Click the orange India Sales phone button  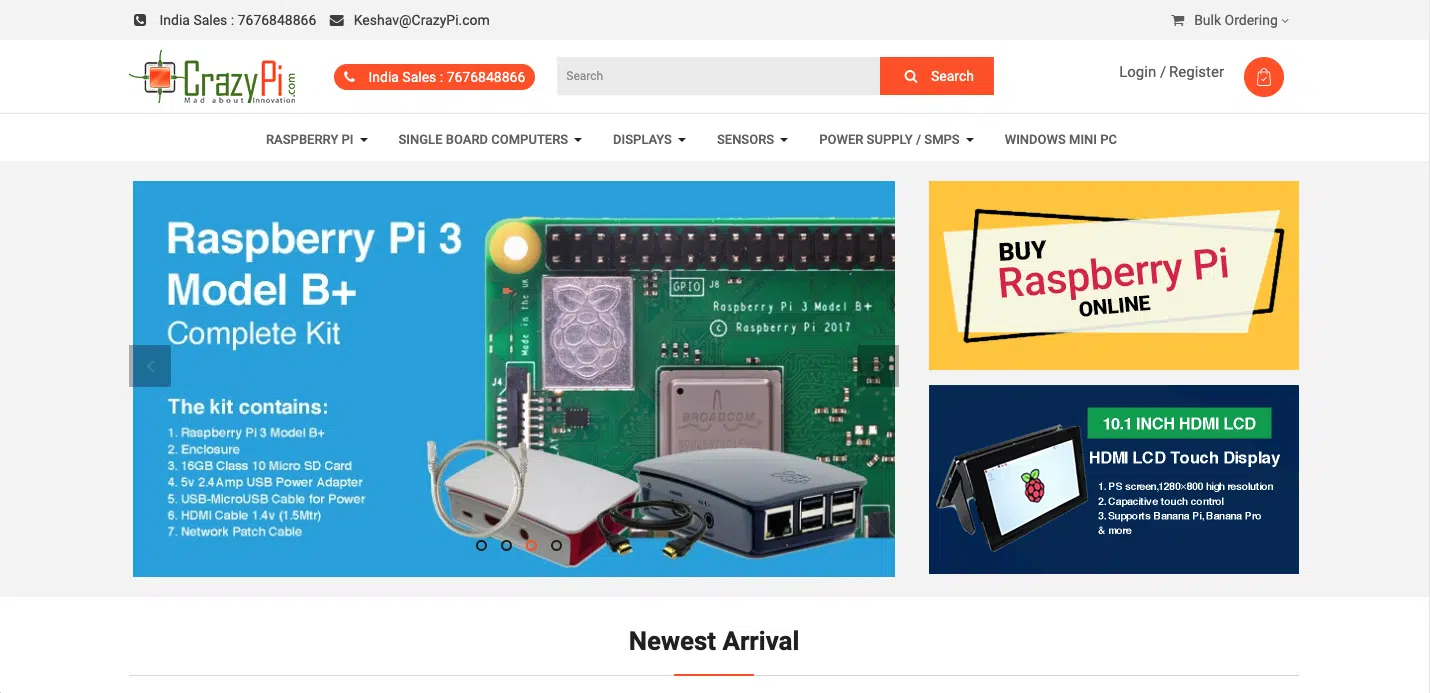pos(434,77)
